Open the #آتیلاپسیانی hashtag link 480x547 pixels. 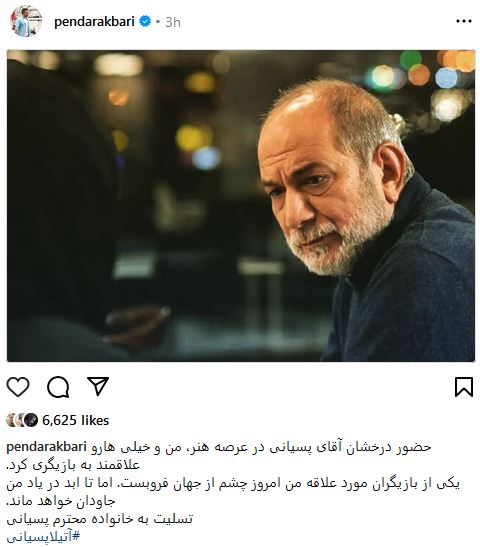pos(43,537)
